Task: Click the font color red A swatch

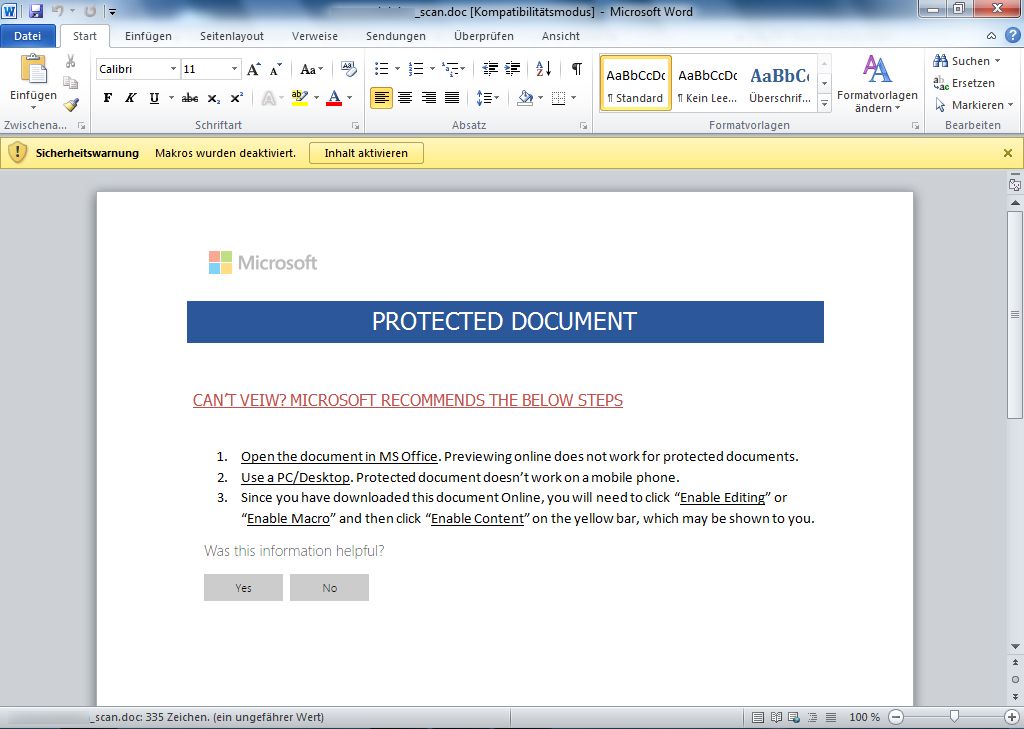Action: [334, 98]
